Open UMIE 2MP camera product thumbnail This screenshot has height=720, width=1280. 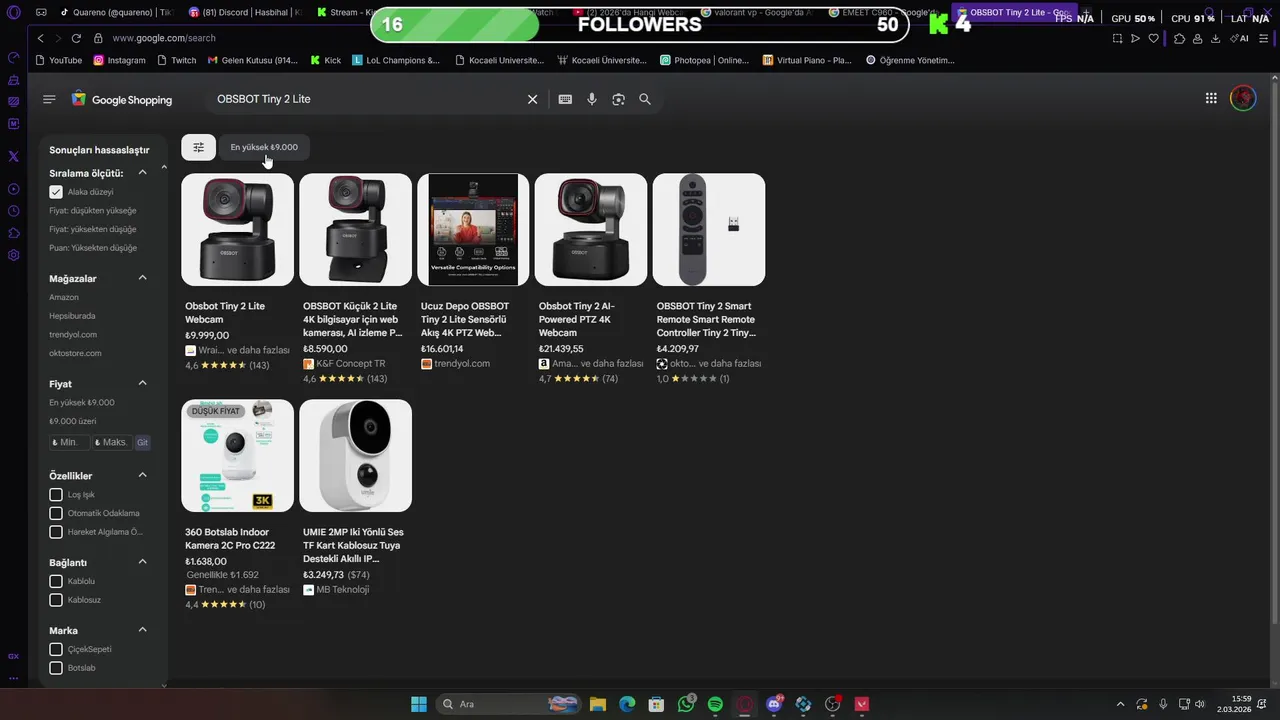[x=355, y=456]
